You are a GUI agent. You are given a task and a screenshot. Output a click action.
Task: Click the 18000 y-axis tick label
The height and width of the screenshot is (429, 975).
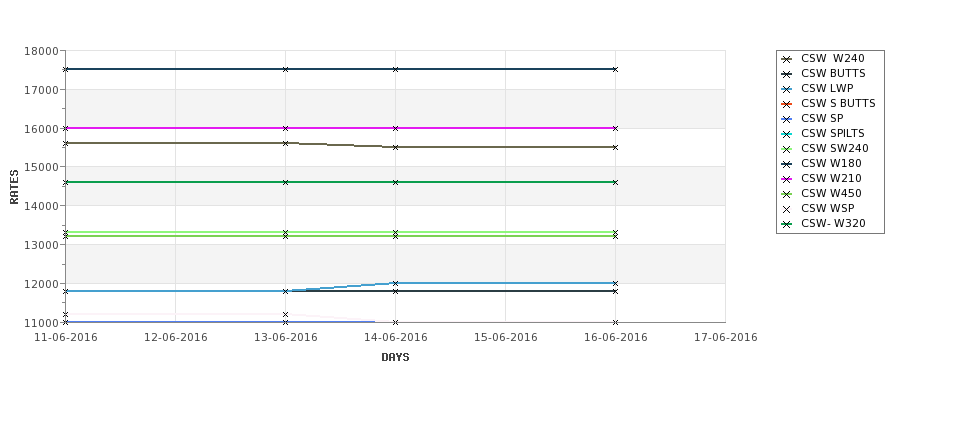pyautogui.click(x=42, y=51)
